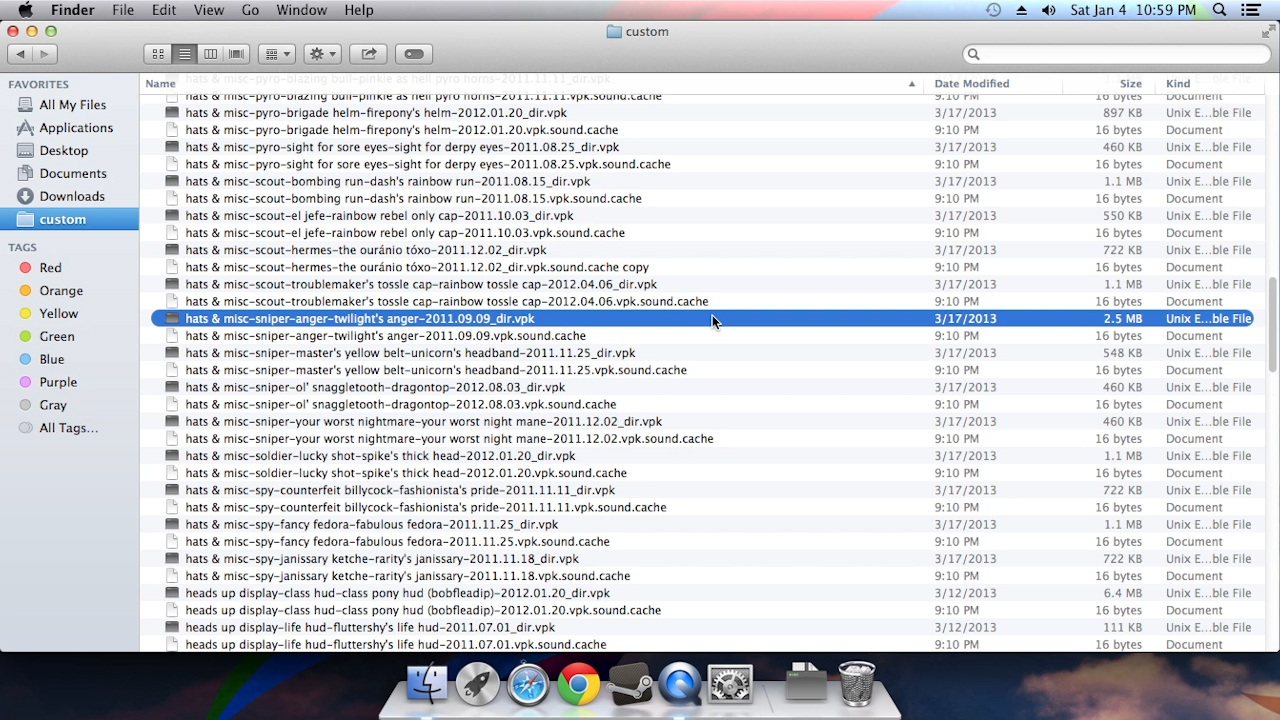Filter by the Green tag
This screenshot has height=720, width=1280.
tap(56, 337)
